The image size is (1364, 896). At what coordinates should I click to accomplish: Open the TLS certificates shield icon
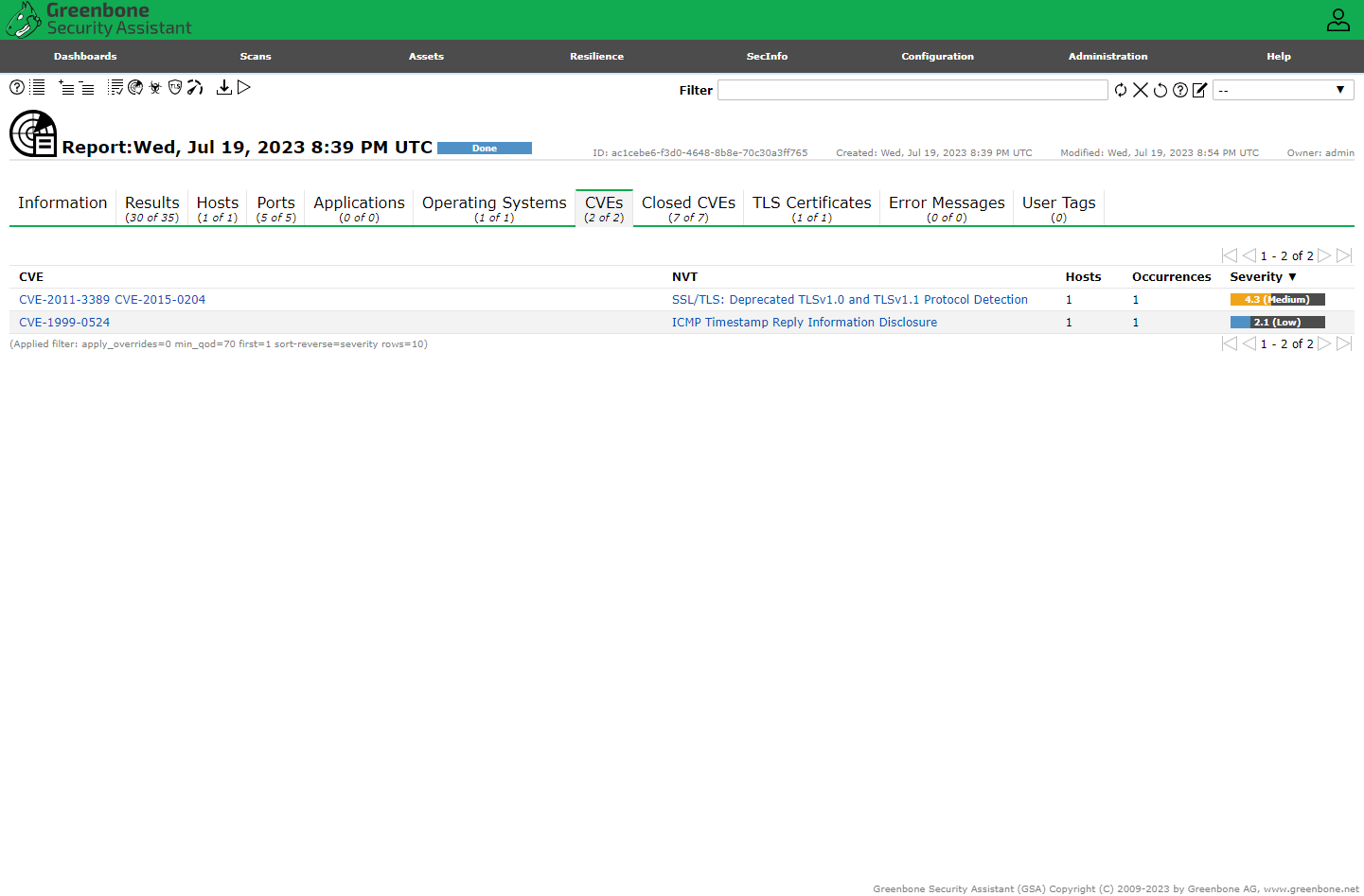[175, 87]
